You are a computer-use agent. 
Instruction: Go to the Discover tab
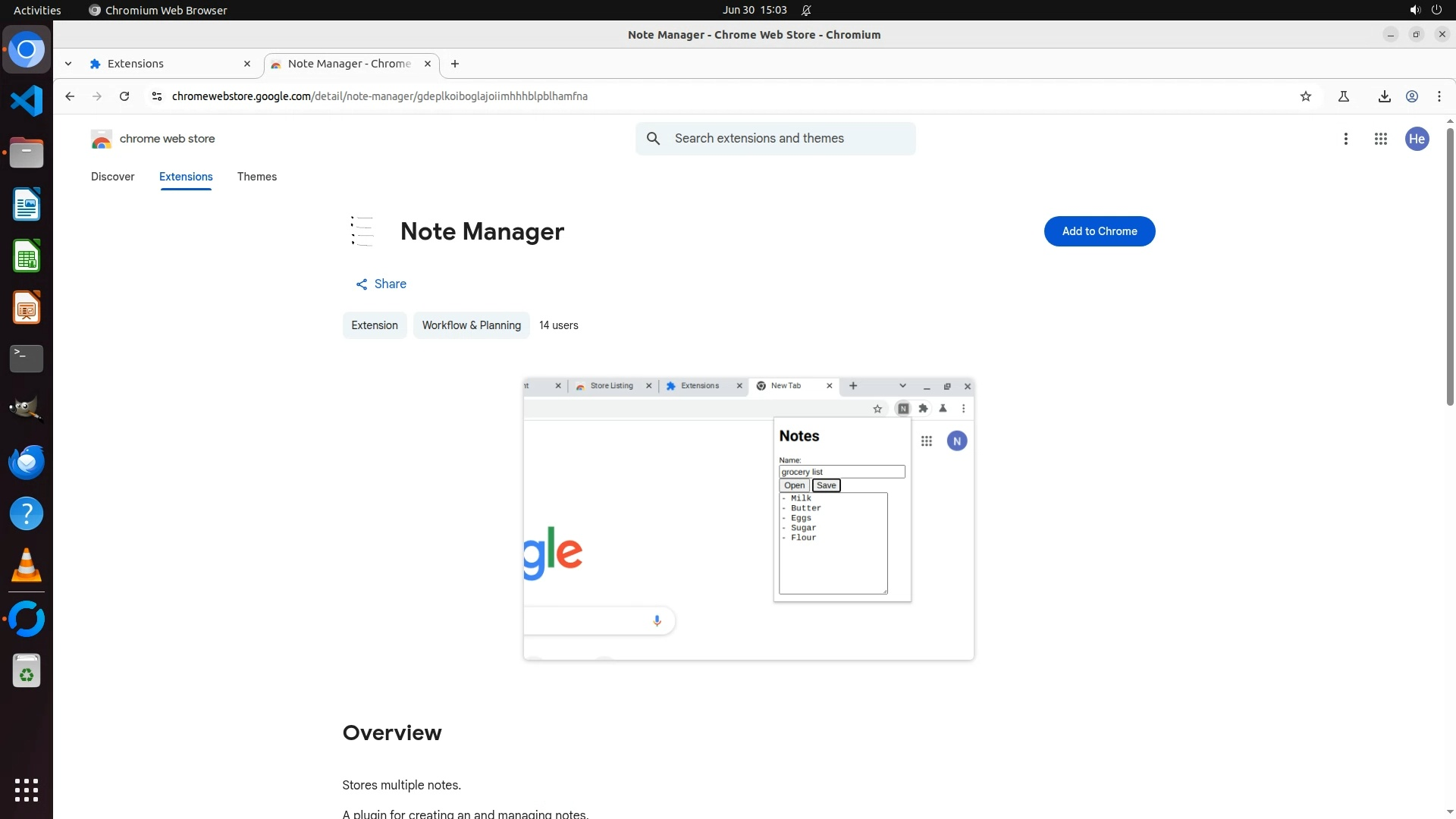112,177
